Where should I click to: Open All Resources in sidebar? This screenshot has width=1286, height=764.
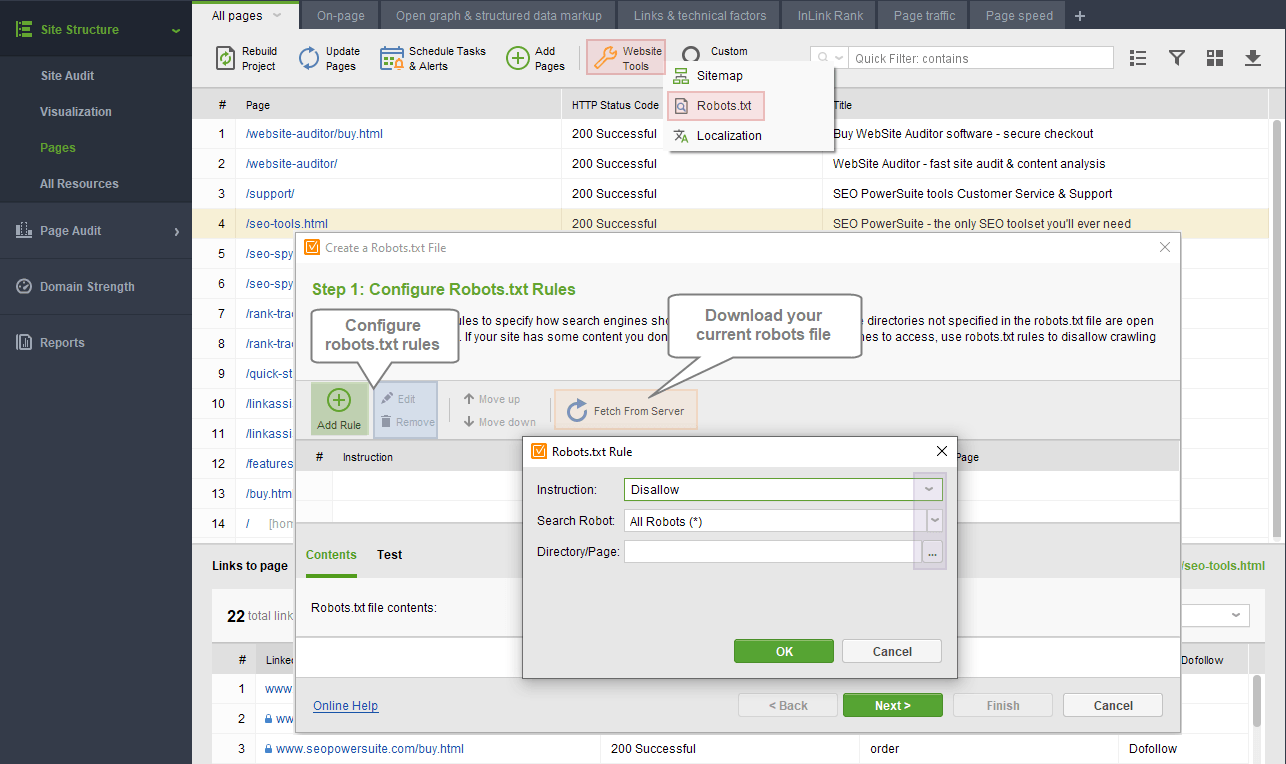79,184
